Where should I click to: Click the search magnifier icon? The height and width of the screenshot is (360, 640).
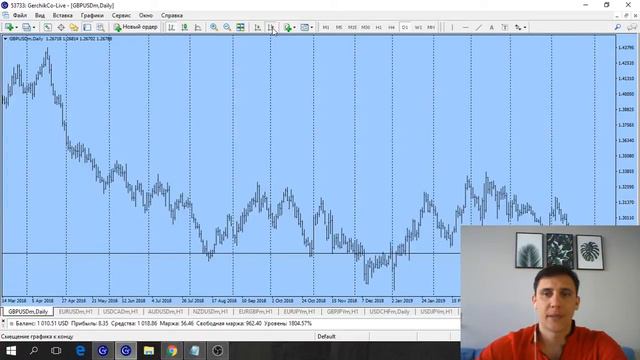618,27
